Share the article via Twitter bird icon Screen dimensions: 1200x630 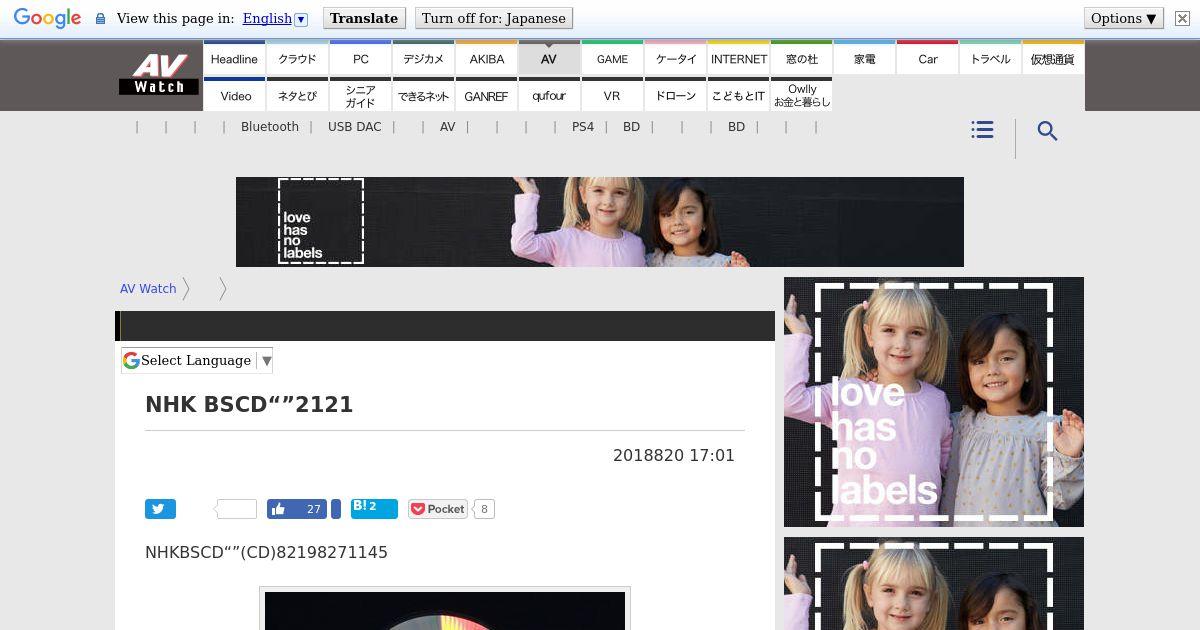160,509
